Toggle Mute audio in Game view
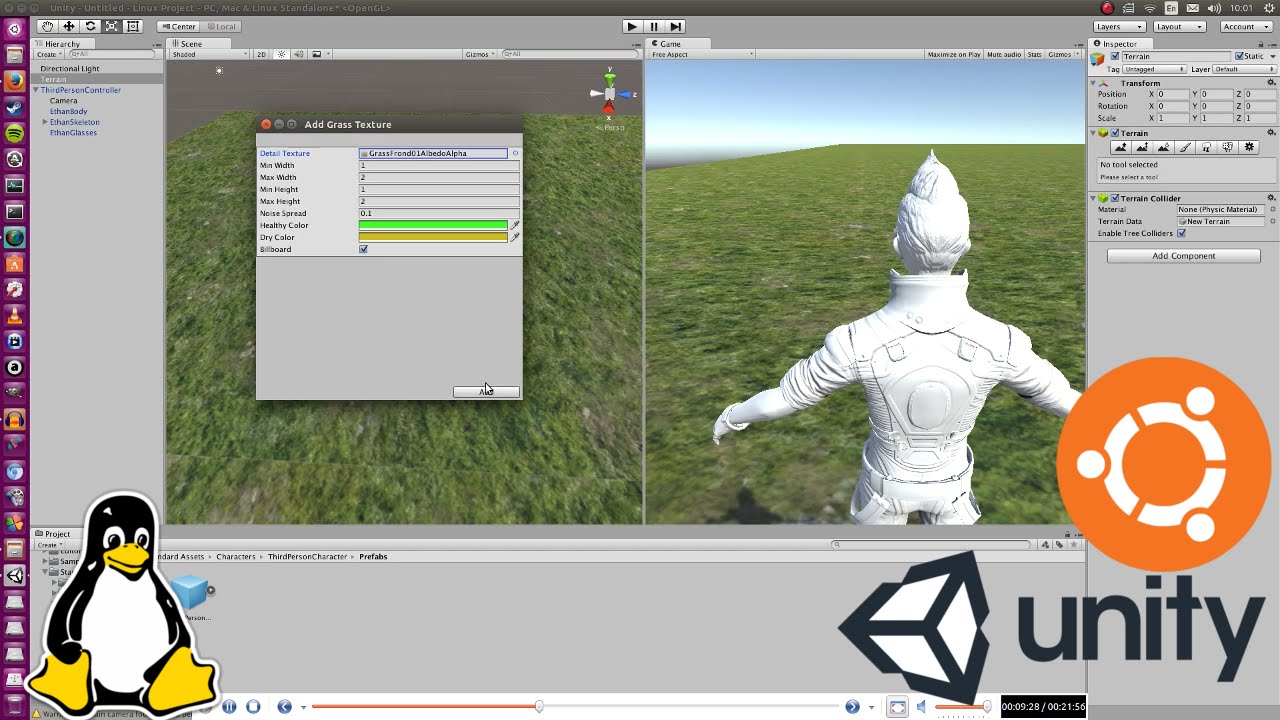 point(1004,54)
